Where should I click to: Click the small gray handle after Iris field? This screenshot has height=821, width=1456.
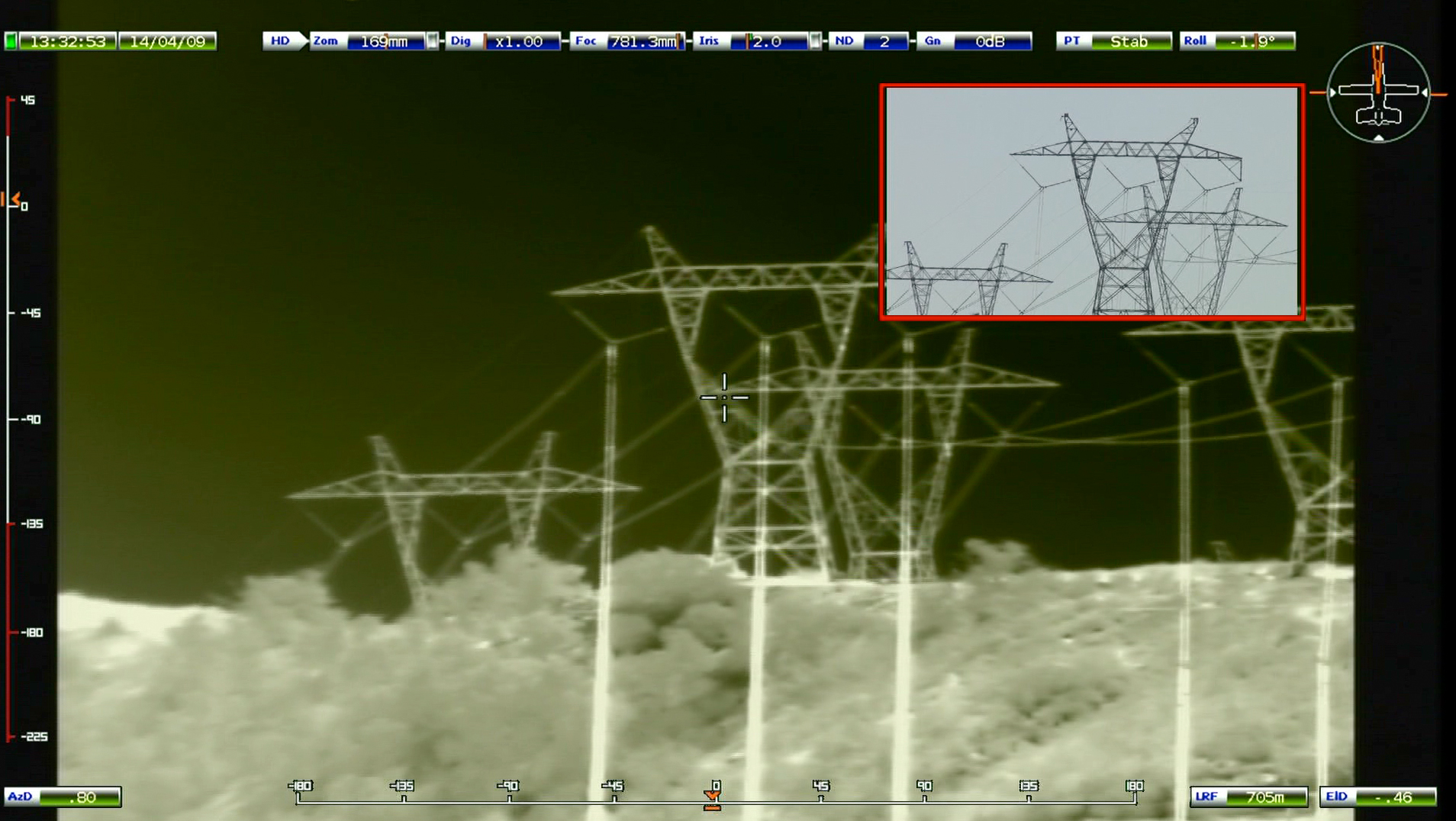tap(816, 41)
